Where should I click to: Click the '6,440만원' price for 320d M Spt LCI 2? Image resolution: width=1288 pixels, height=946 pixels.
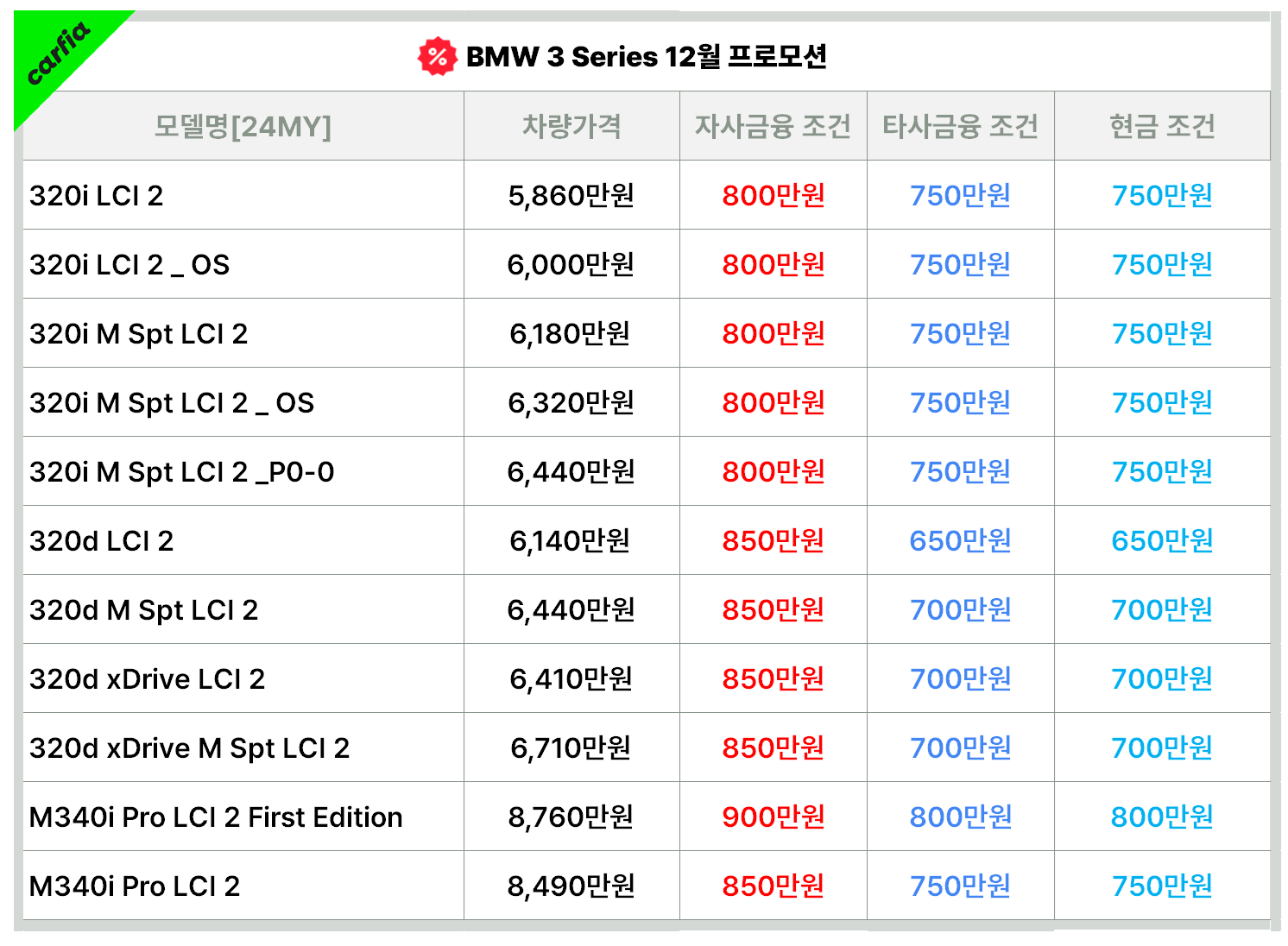point(571,610)
